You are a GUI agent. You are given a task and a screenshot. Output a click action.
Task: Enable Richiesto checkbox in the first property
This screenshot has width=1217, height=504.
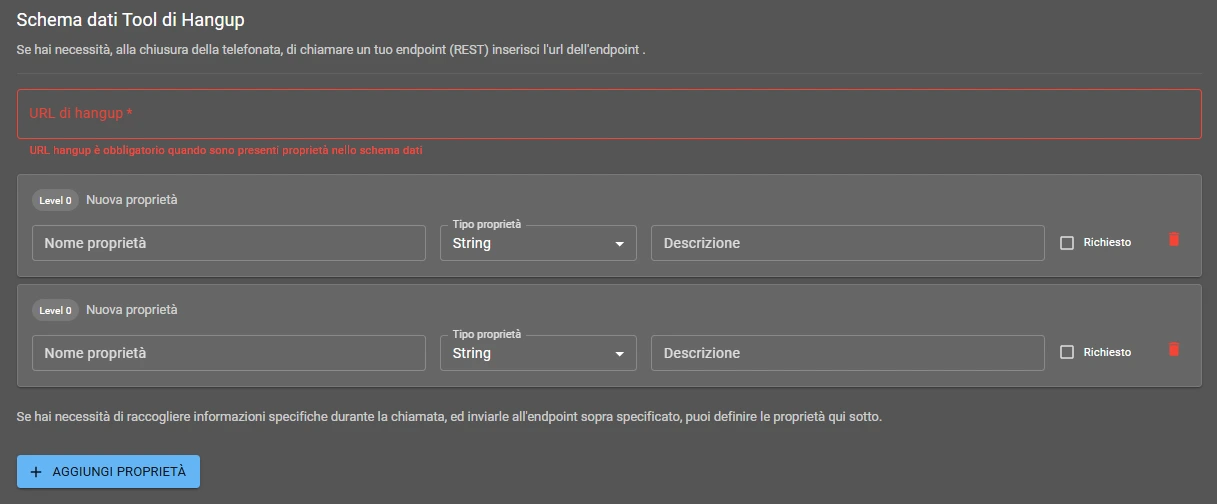pyautogui.click(x=1067, y=243)
